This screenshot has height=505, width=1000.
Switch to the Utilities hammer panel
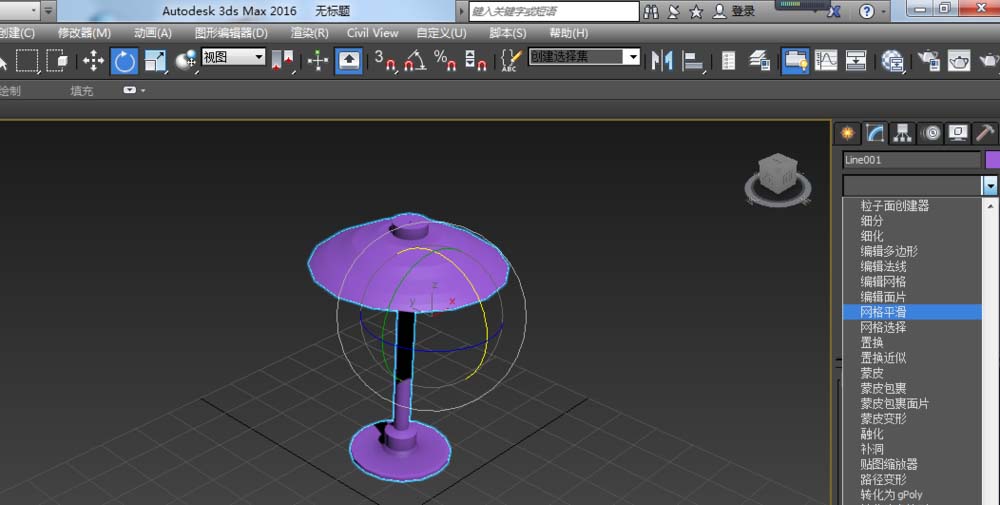pos(985,133)
